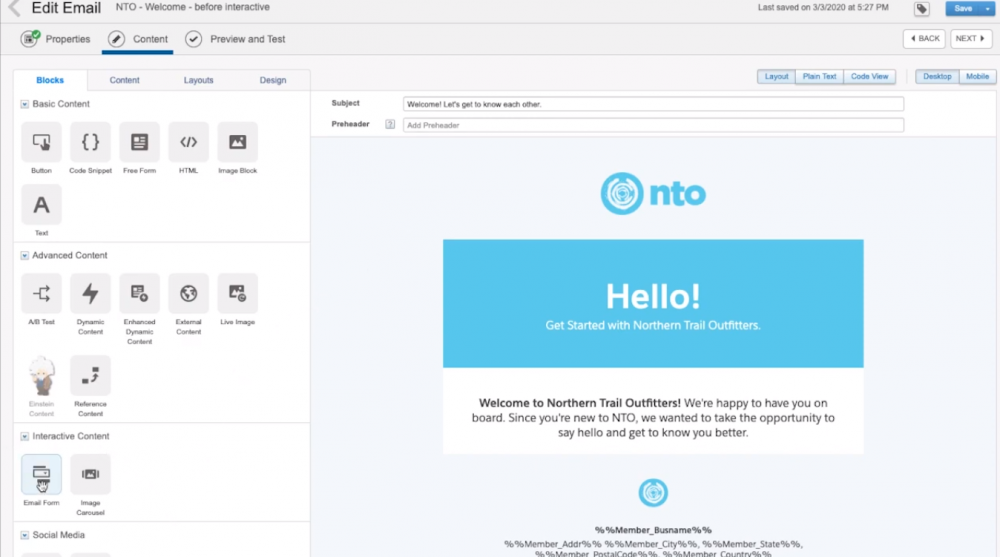Select Desktop preview mode
The width and height of the screenshot is (1000, 557).
[x=937, y=77]
